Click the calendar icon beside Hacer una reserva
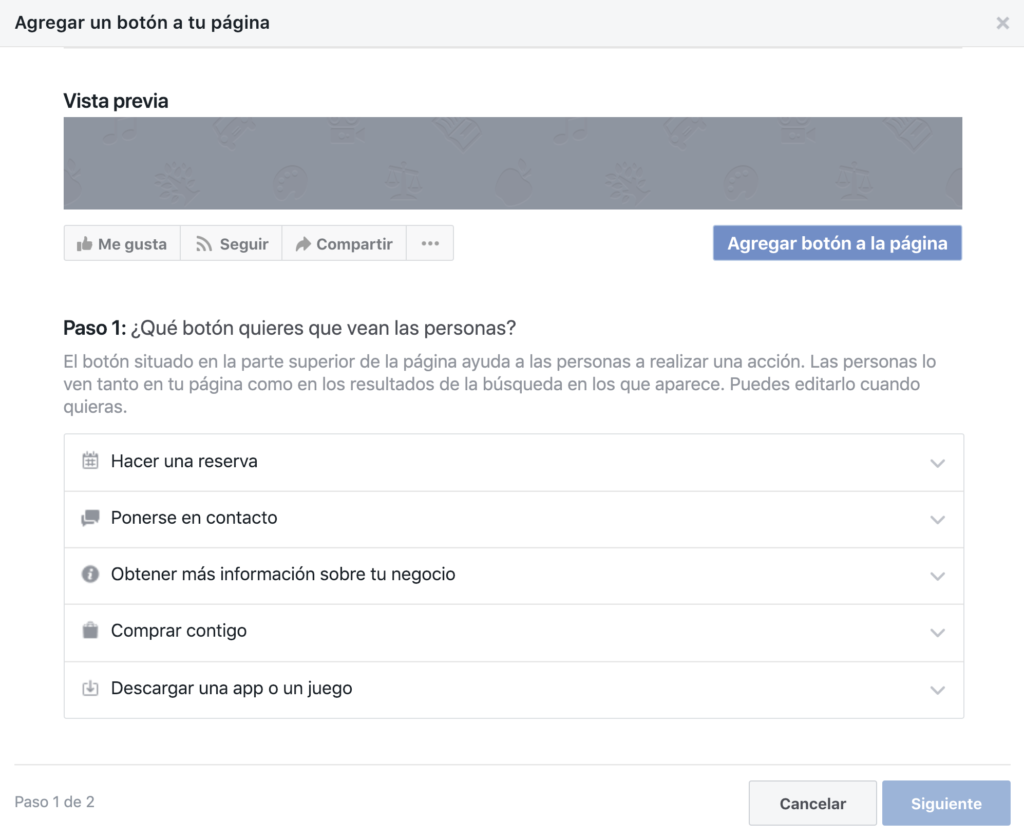 (90, 461)
